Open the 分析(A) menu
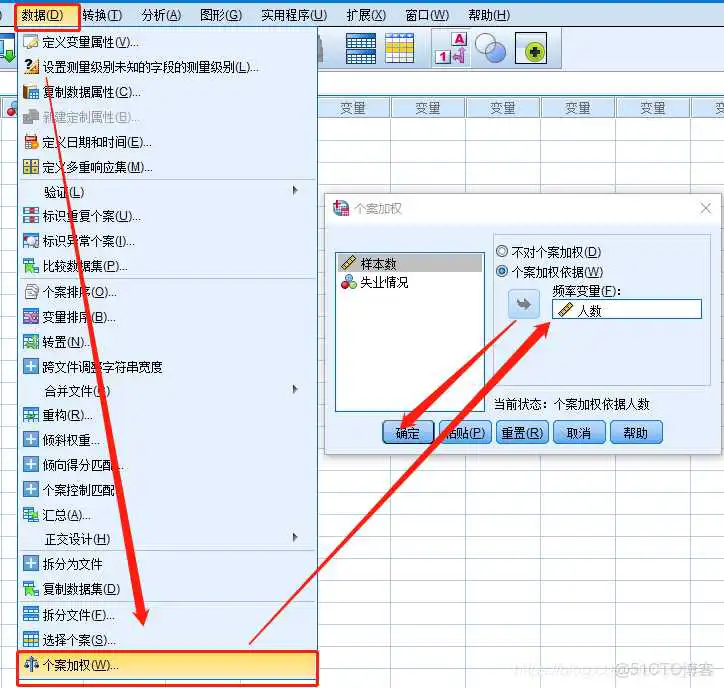The width and height of the screenshot is (724, 688). [161, 15]
